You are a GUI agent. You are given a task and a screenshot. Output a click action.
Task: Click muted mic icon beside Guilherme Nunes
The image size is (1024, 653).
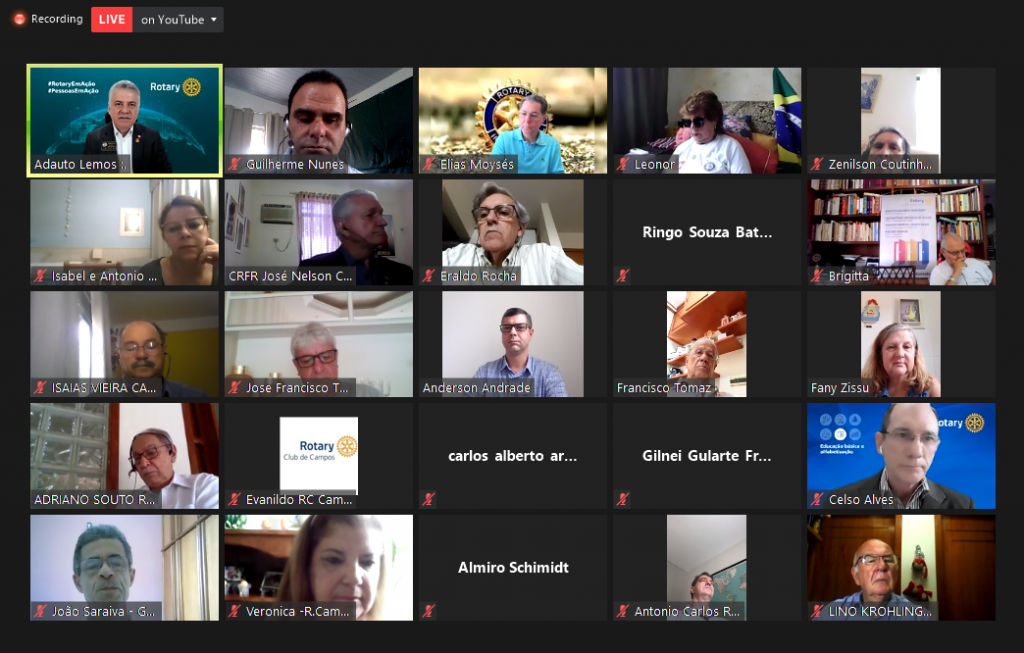click(x=235, y=164)
